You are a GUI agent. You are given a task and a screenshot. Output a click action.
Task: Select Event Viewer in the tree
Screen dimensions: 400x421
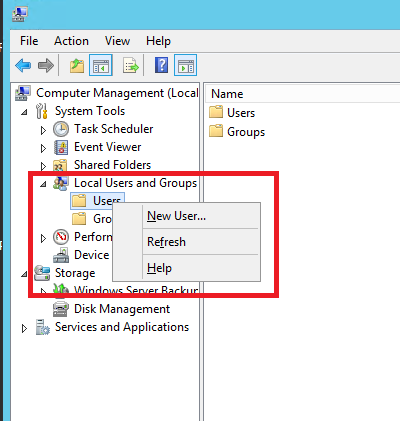[x=107, y=147]
